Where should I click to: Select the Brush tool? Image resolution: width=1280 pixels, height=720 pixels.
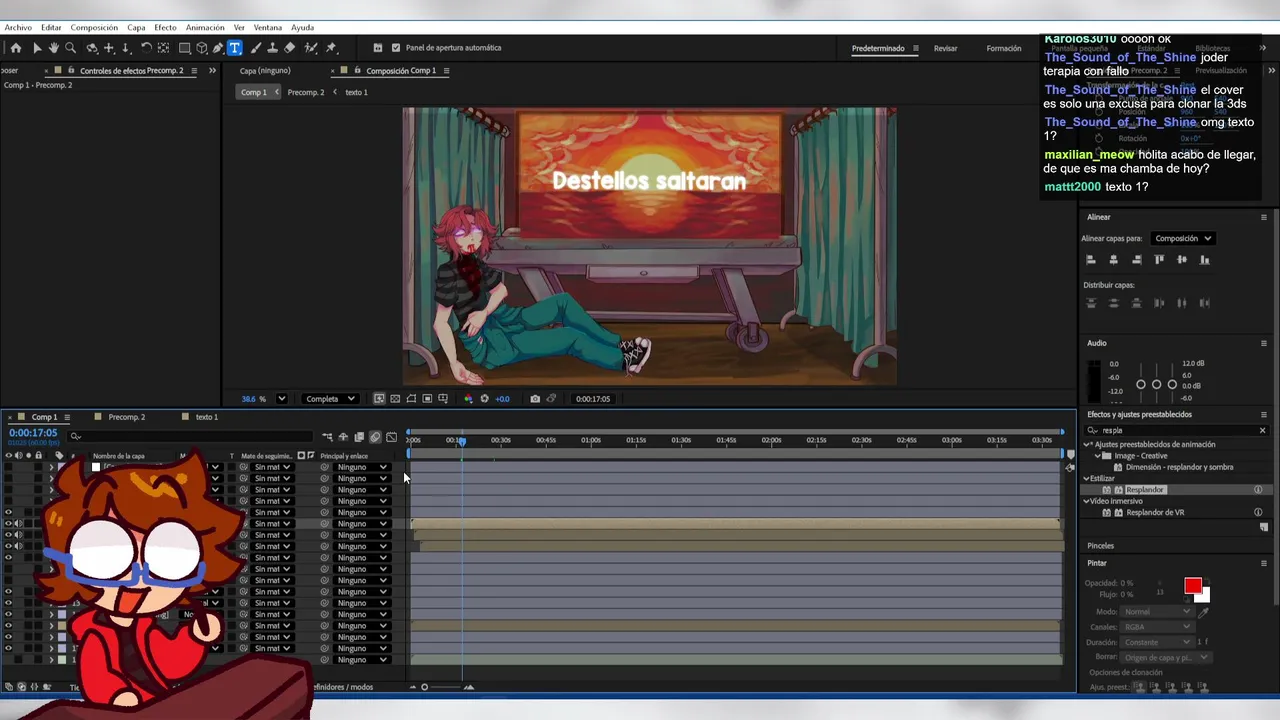256,48
